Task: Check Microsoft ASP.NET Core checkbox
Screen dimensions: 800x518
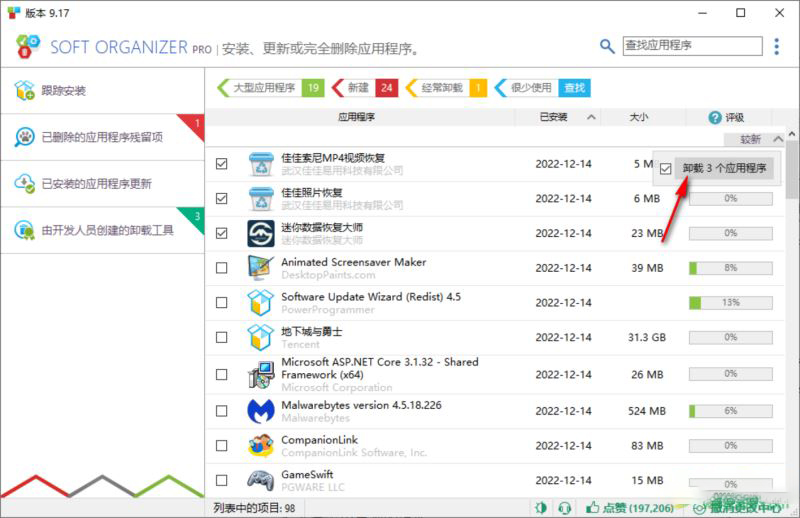Action: click(x=221, y=375)
